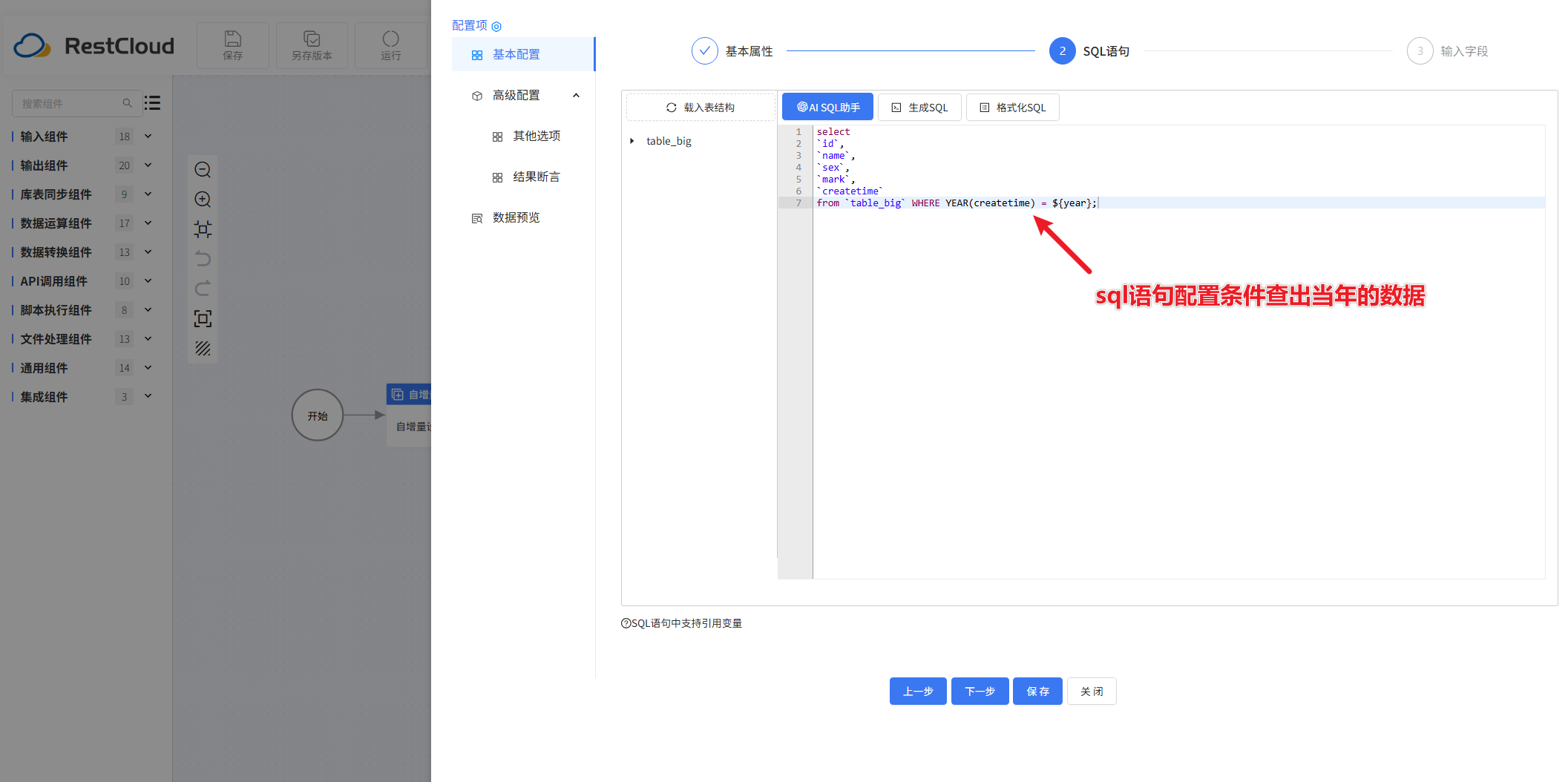Expand the 输入组件 category
The image size is (1568, 782).
[x=148, y=137]
